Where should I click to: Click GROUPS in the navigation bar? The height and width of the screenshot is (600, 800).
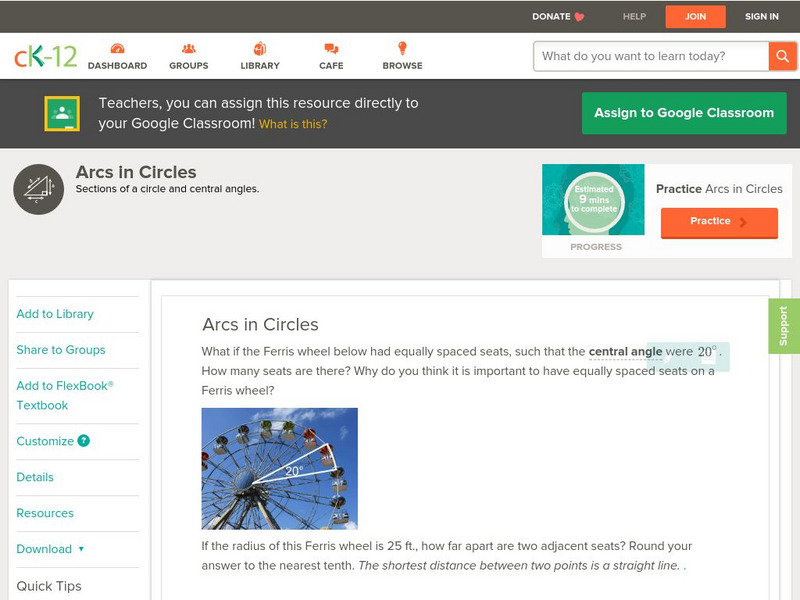tap(189, 66)
